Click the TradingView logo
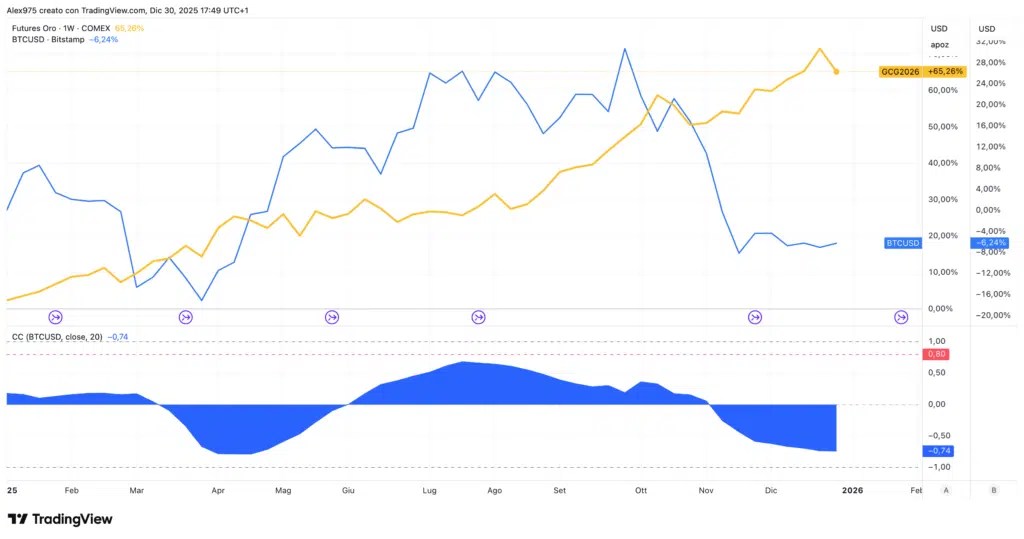The height and width of the screenshot is (539, 1024). point(60,519)
